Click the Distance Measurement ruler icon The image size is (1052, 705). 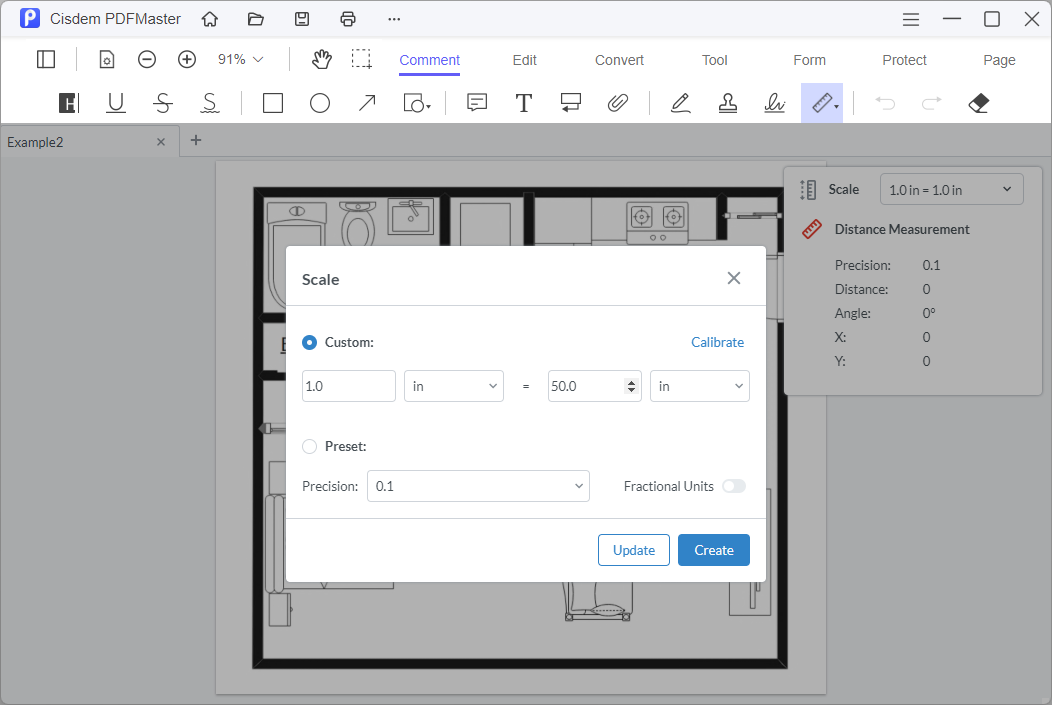pos(812,229)
